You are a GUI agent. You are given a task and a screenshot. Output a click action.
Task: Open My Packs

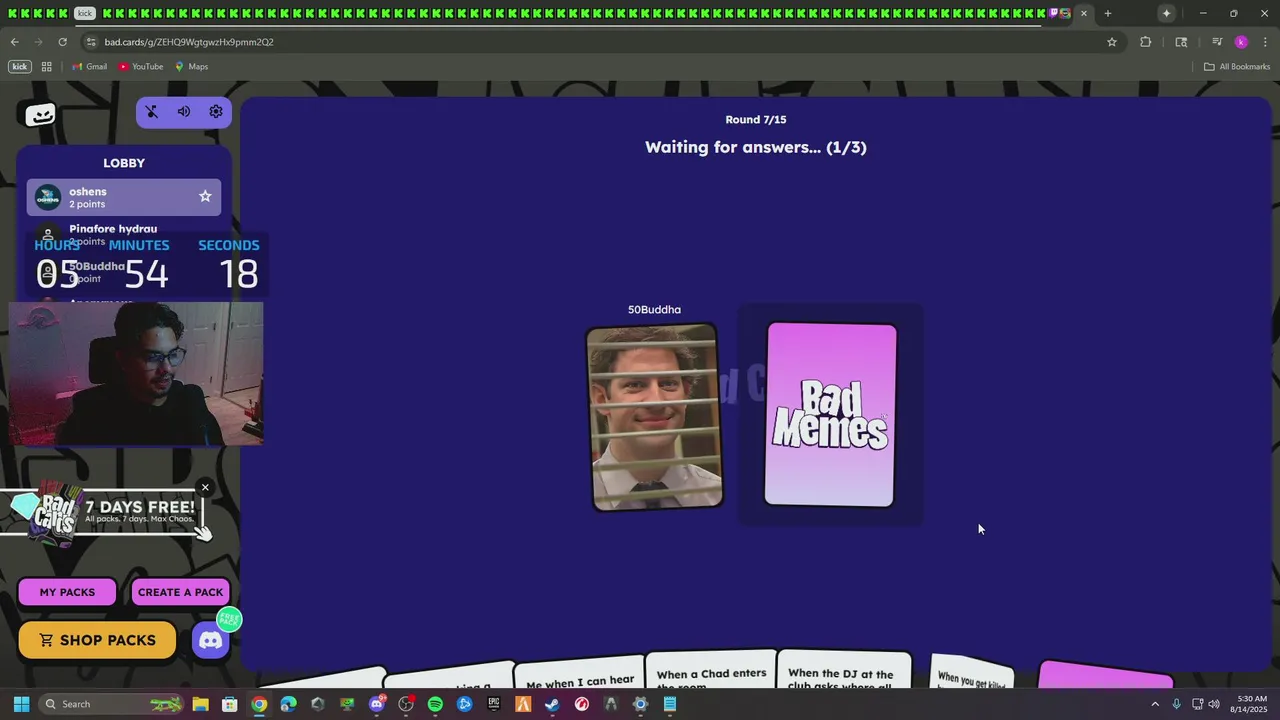click(x=67, y=592)
